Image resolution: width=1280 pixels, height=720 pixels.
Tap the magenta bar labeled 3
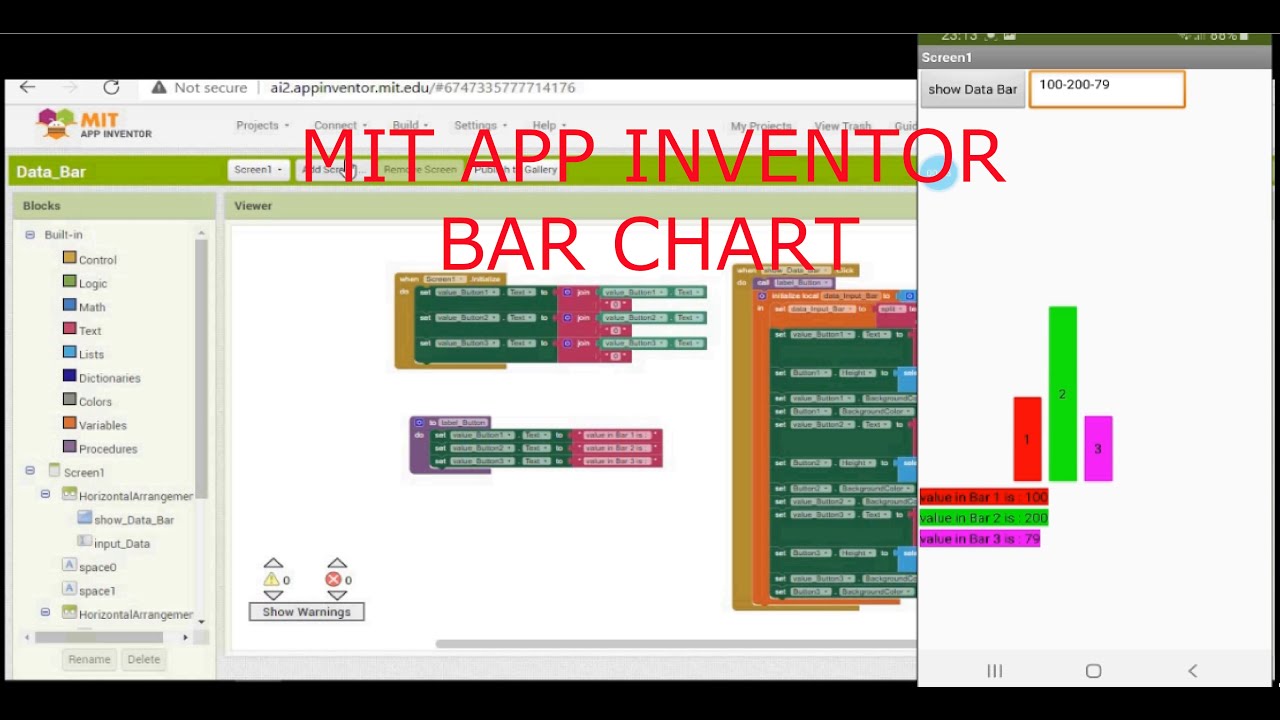click(x=1098, y=449)
